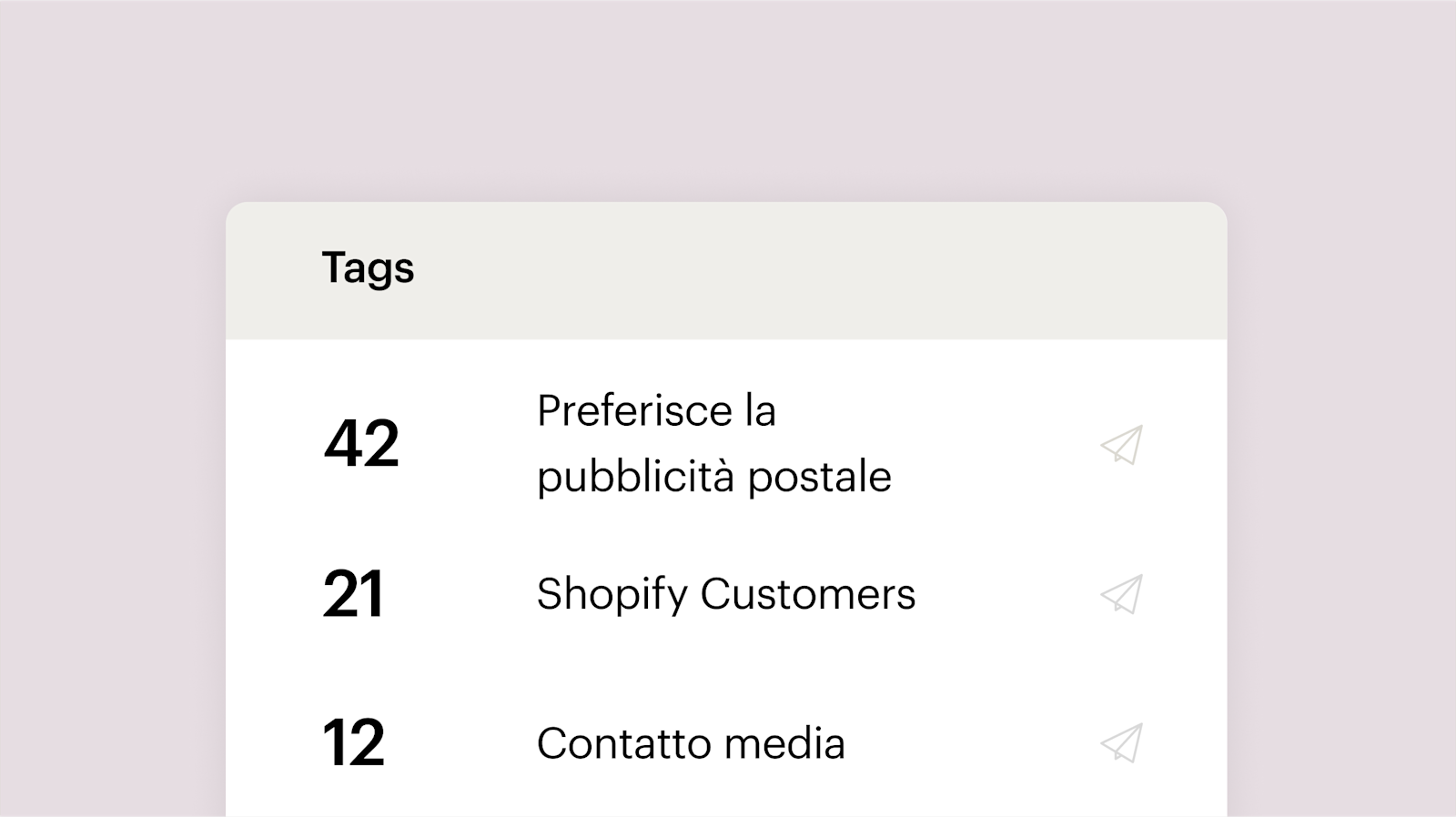Click send icon beside Shopify Customers
This screenshot has height=817, width=1456.
click(1121, 594)
